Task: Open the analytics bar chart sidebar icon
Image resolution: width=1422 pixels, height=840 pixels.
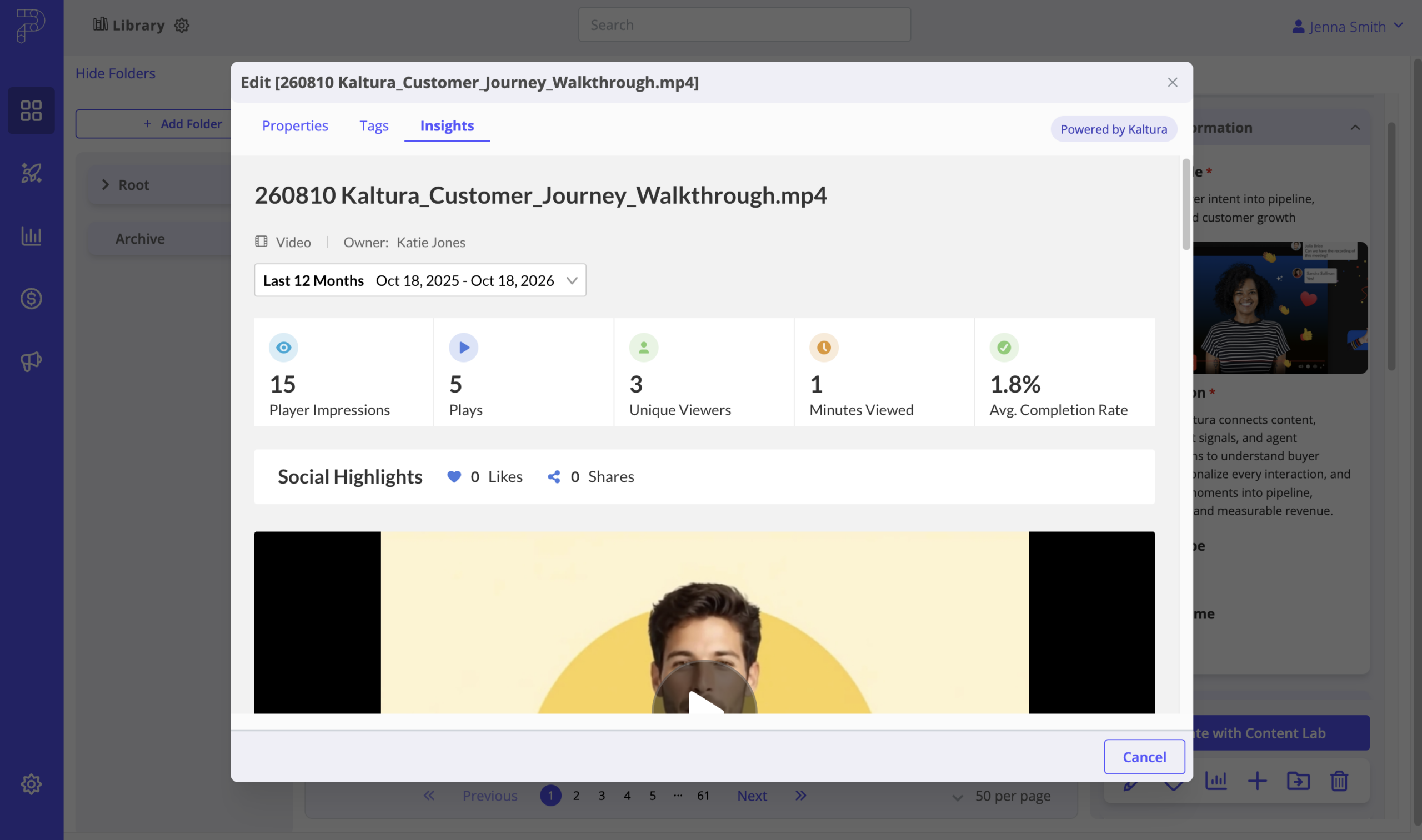Action: (31, 235)
